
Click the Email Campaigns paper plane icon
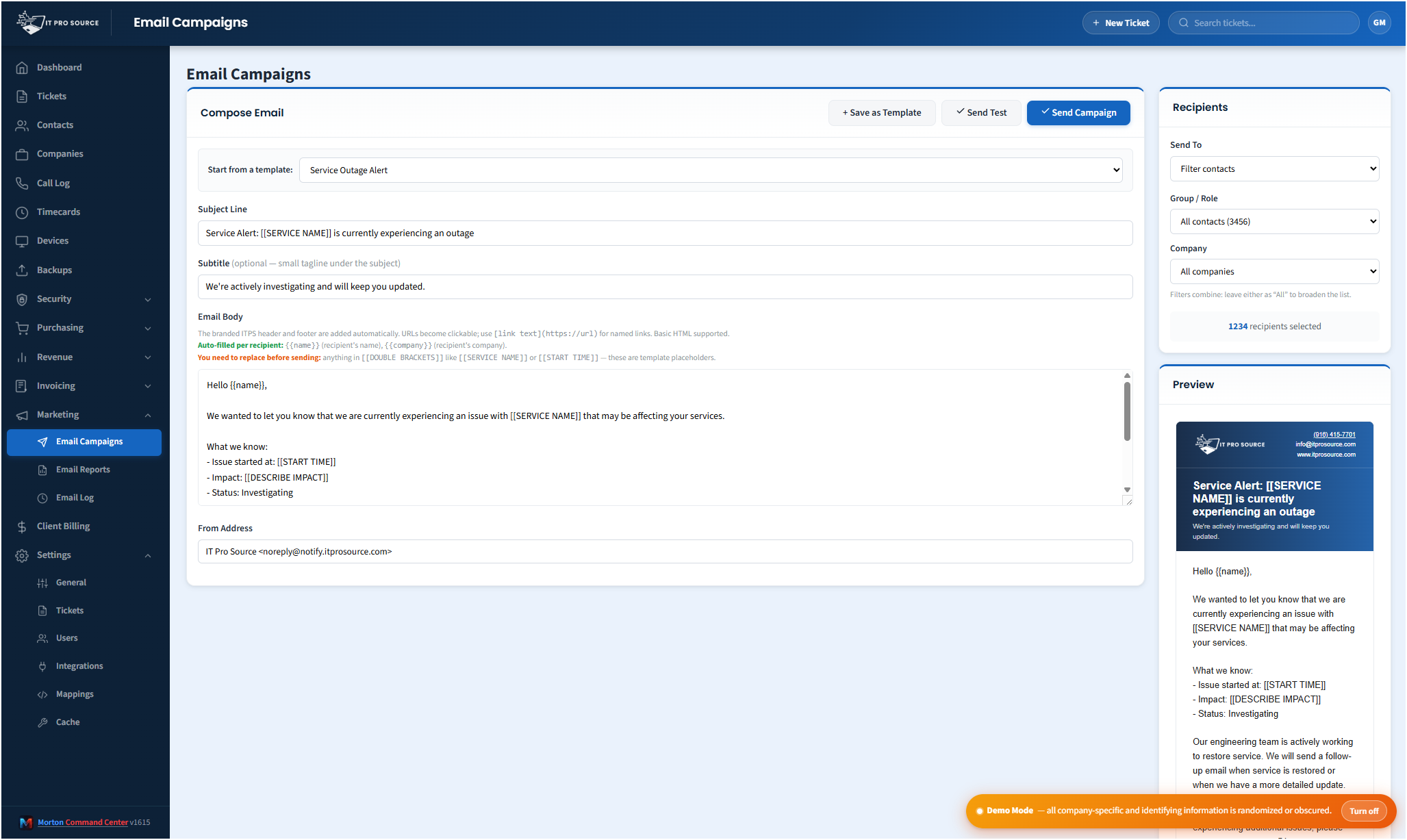(42, 442)
